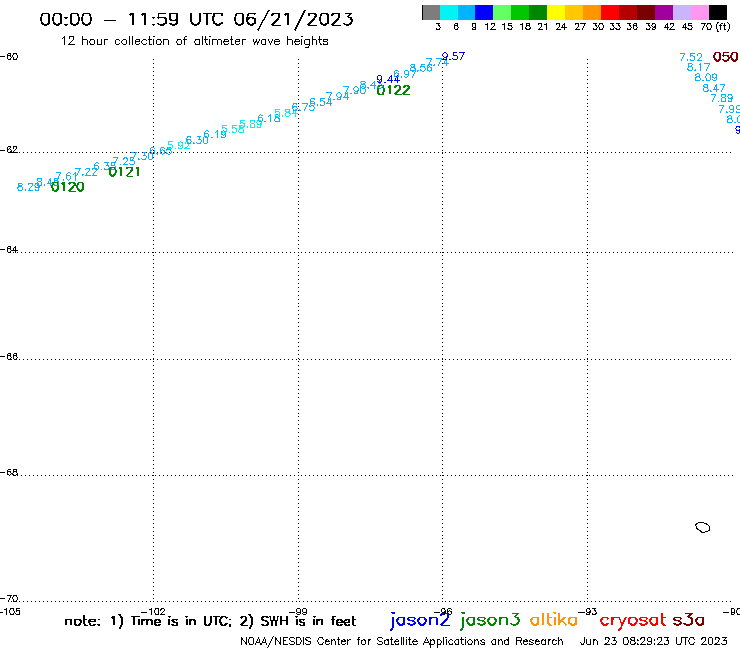The height and width of the screenshot is (650, 740).
Task: Click the 5.92 wave height value
Action: click(179, 145)
